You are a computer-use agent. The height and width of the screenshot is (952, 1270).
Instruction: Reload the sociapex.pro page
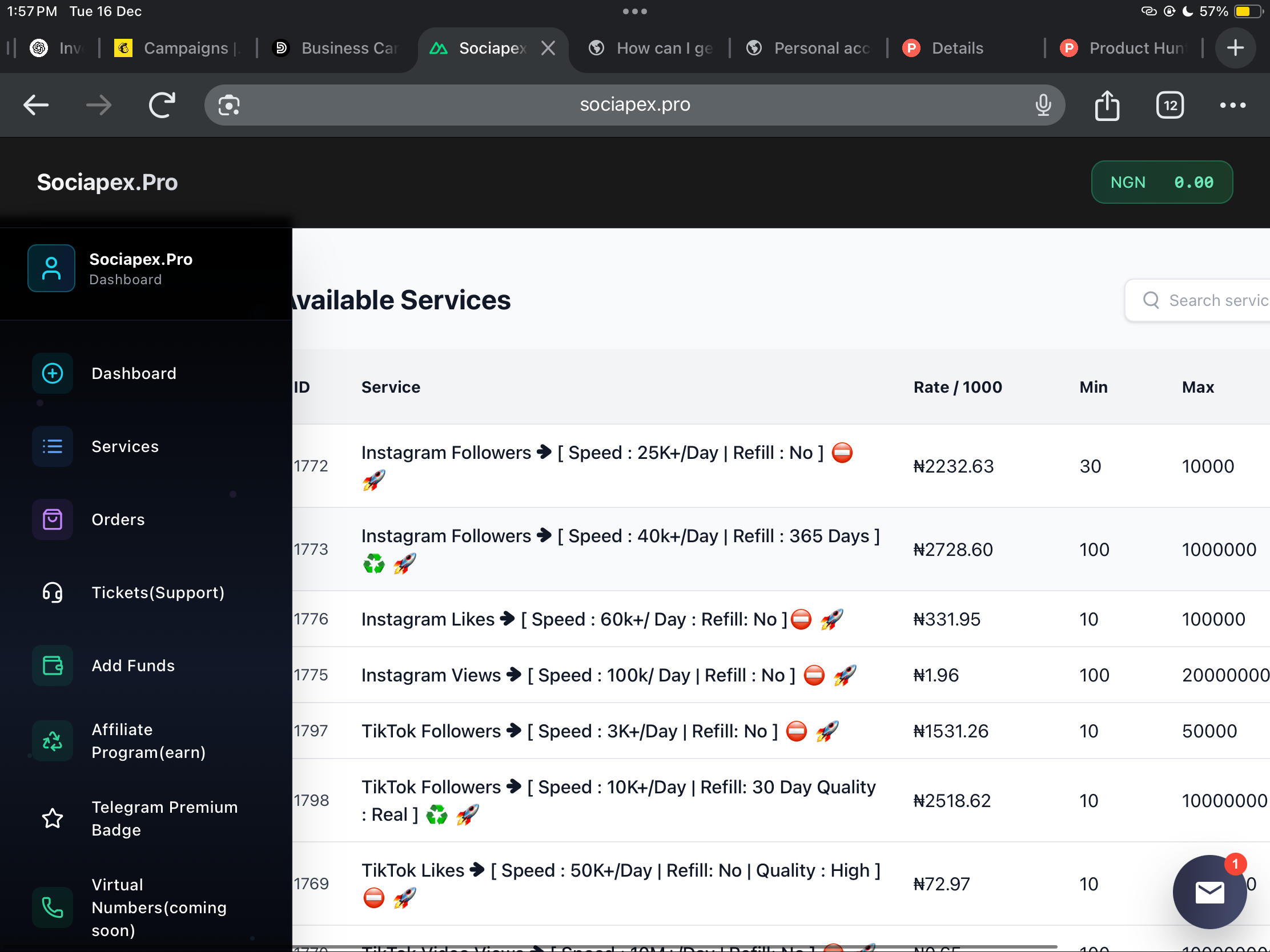[x=162, y=105]
